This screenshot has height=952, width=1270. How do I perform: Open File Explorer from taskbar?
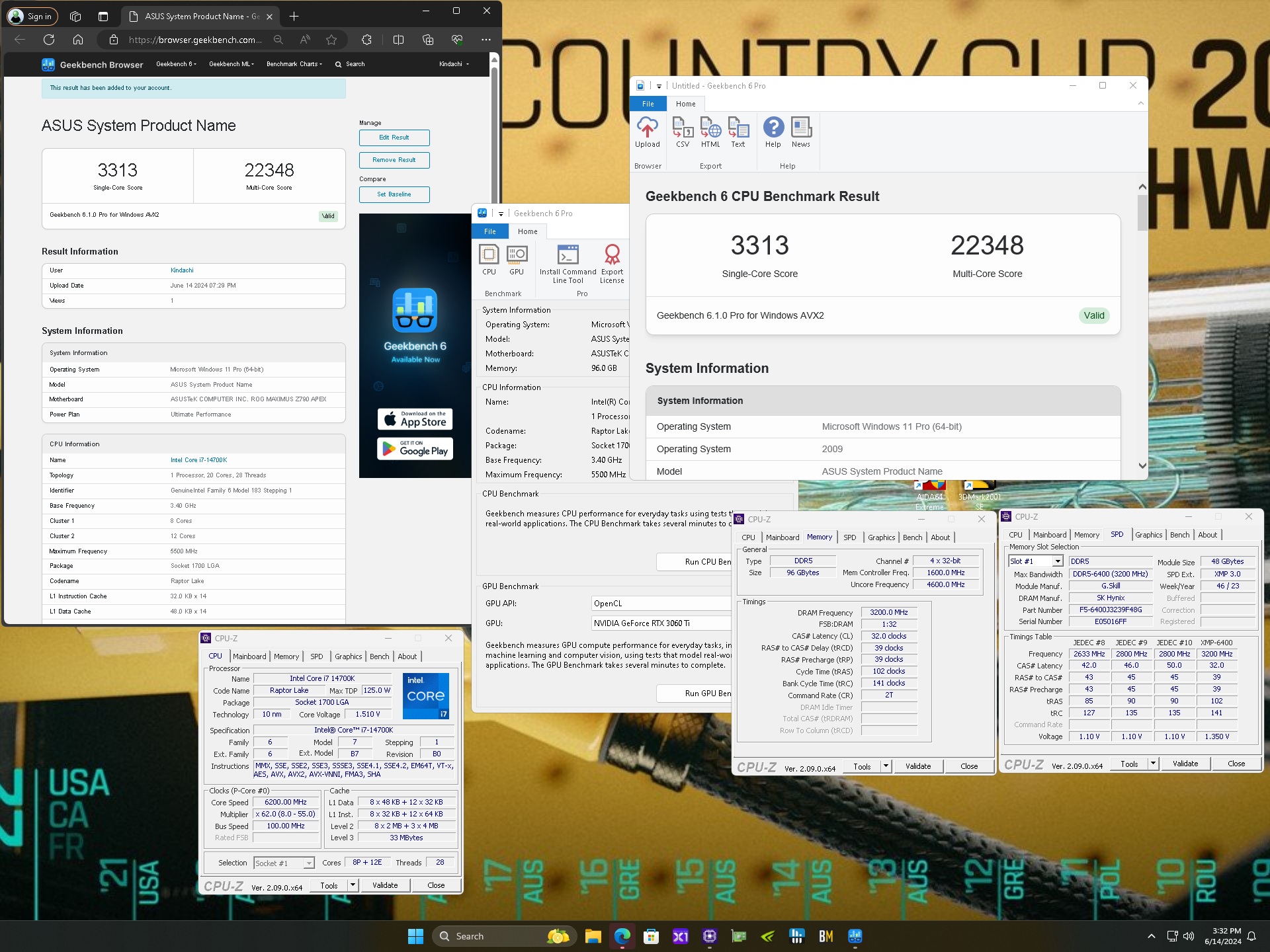click(593, 936)
